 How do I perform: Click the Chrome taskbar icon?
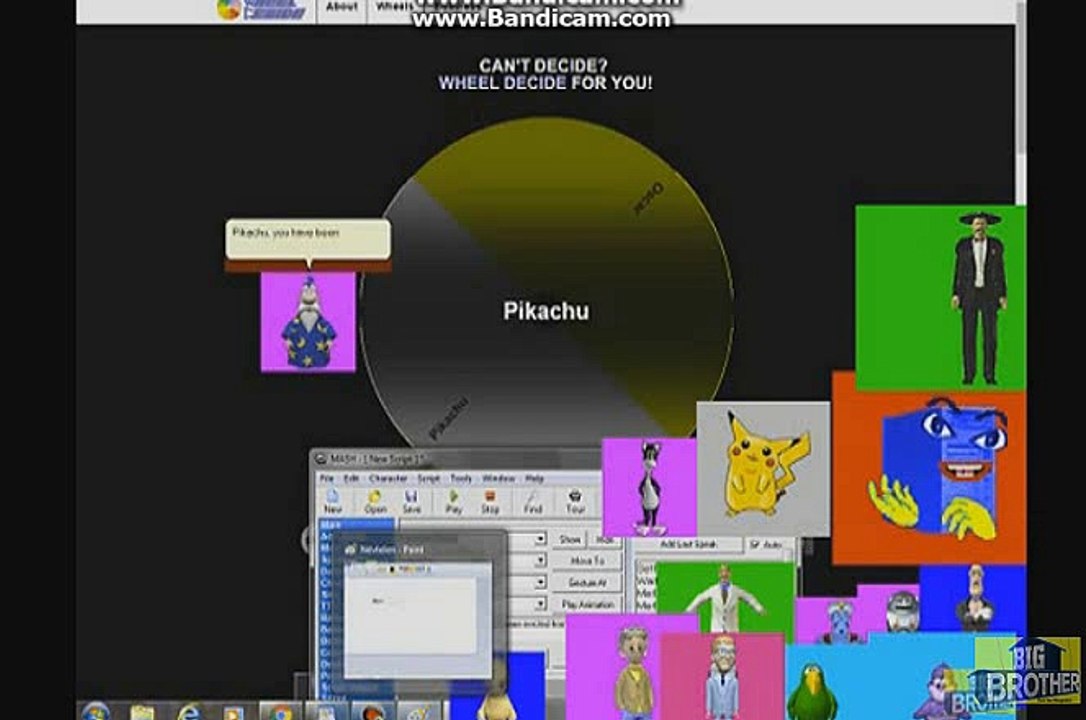(x=280, y=713)
